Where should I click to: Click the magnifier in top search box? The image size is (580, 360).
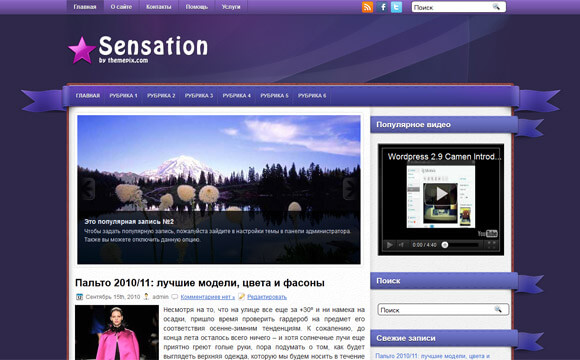496,7
